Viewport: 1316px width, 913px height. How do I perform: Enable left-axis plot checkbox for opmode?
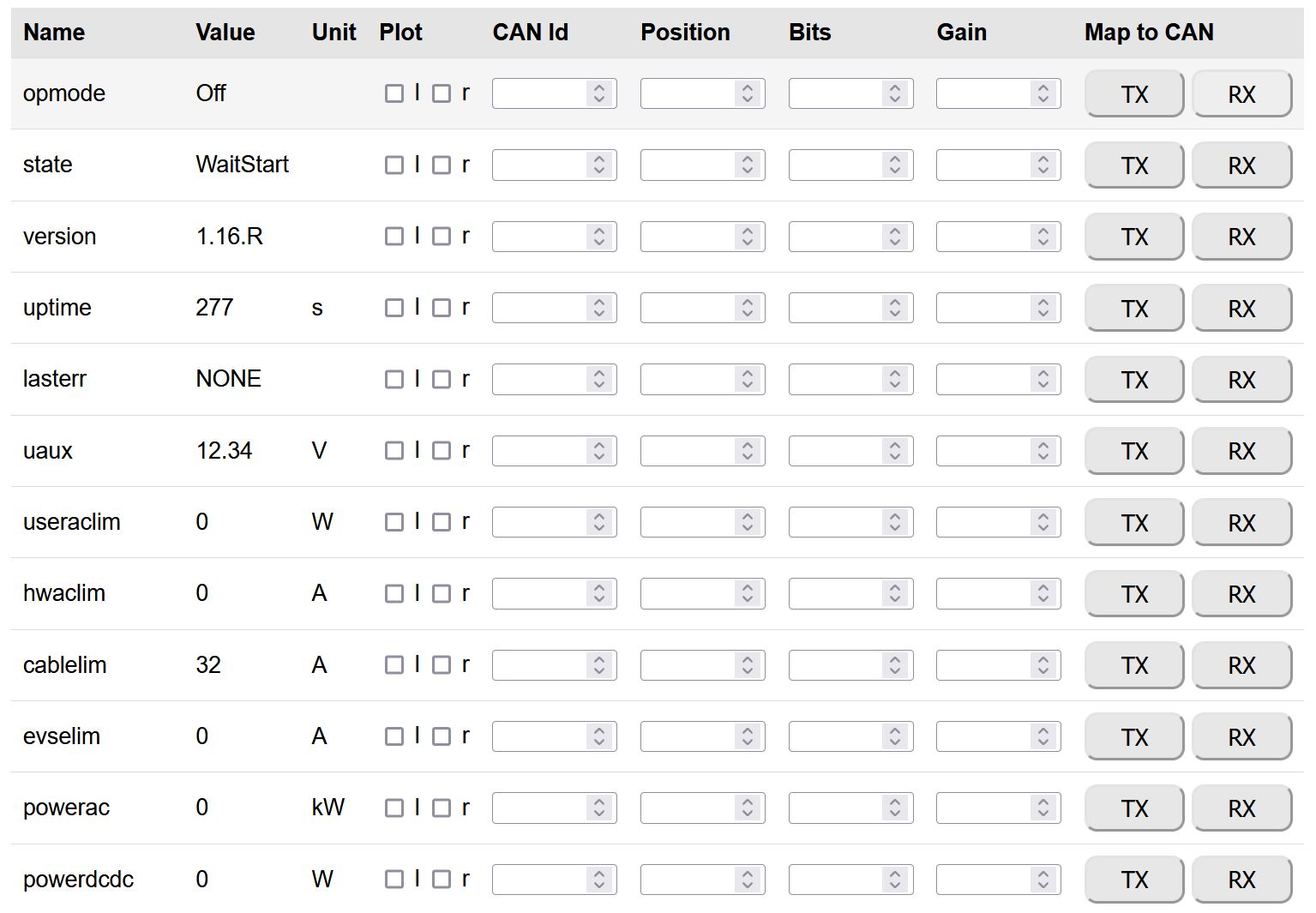click(394, 93)
